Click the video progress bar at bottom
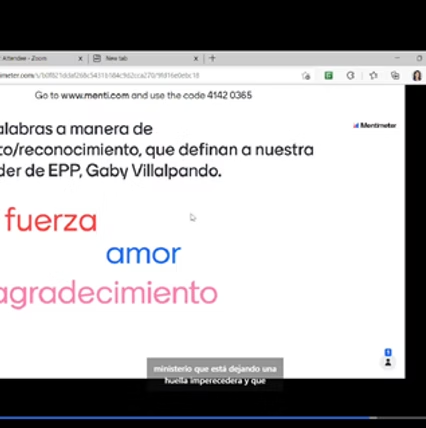Viewport: 426px width, 428px height. (x=213, y=417)
